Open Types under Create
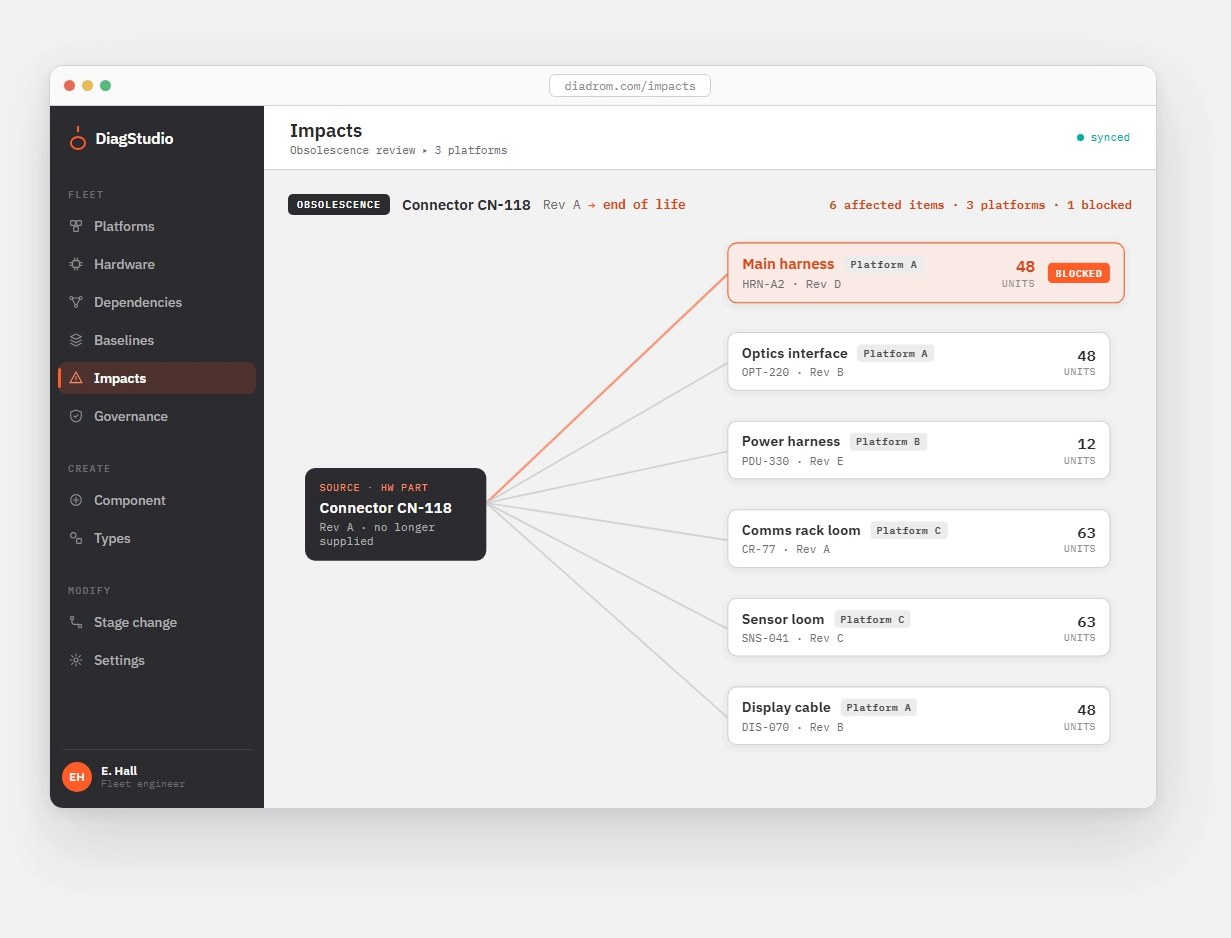The image size is (1231, 938). 157,539
